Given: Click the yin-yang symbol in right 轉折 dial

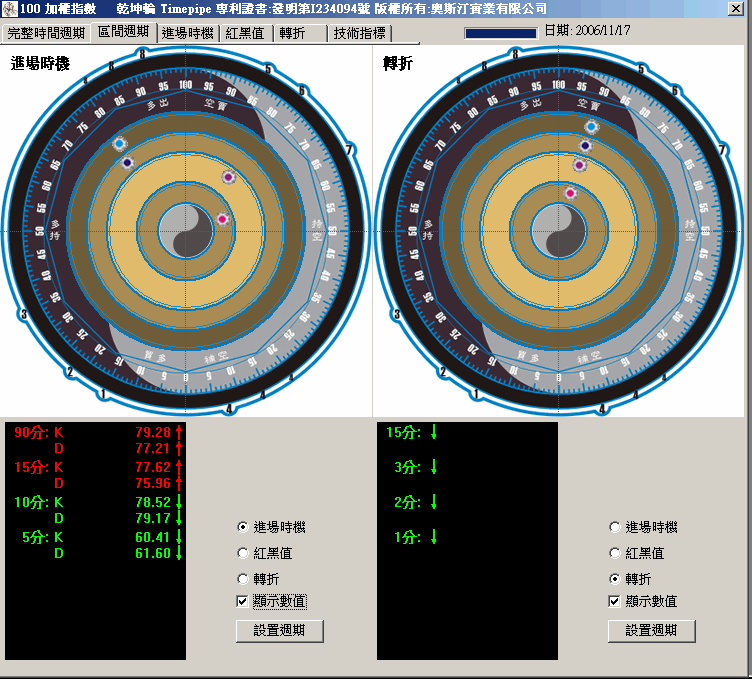Looking at the screenshot, I should (559, 230).
